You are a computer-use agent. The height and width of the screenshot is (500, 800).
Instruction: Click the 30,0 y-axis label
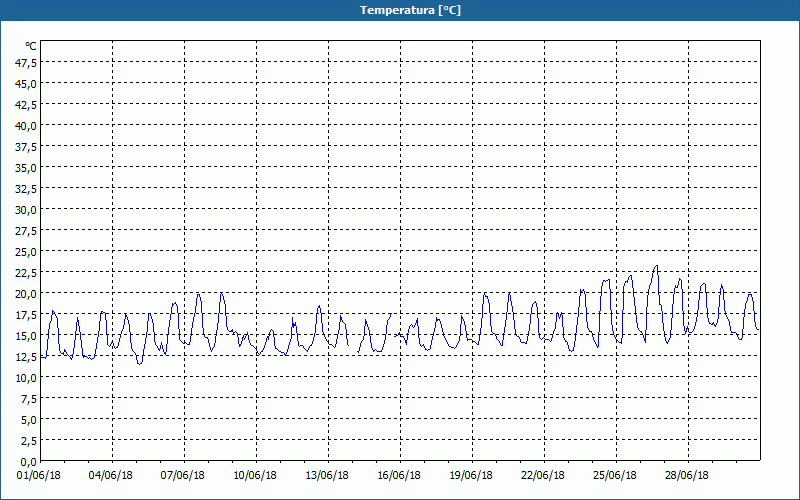26,210
